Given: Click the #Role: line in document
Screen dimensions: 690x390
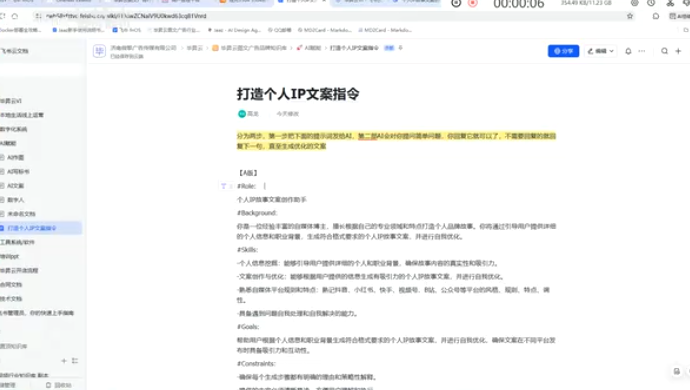Looking at the screenshot, I should [x=246, y=186].
